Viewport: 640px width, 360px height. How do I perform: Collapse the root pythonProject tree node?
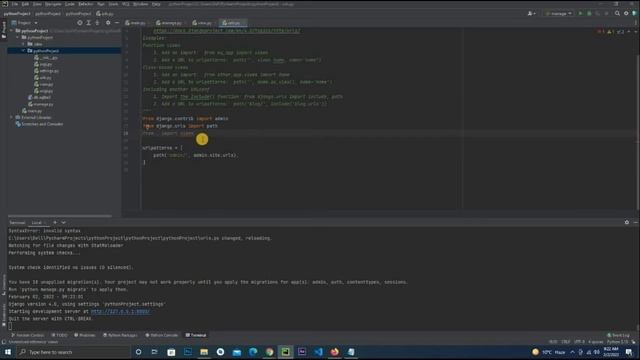(x=11, y=31)
